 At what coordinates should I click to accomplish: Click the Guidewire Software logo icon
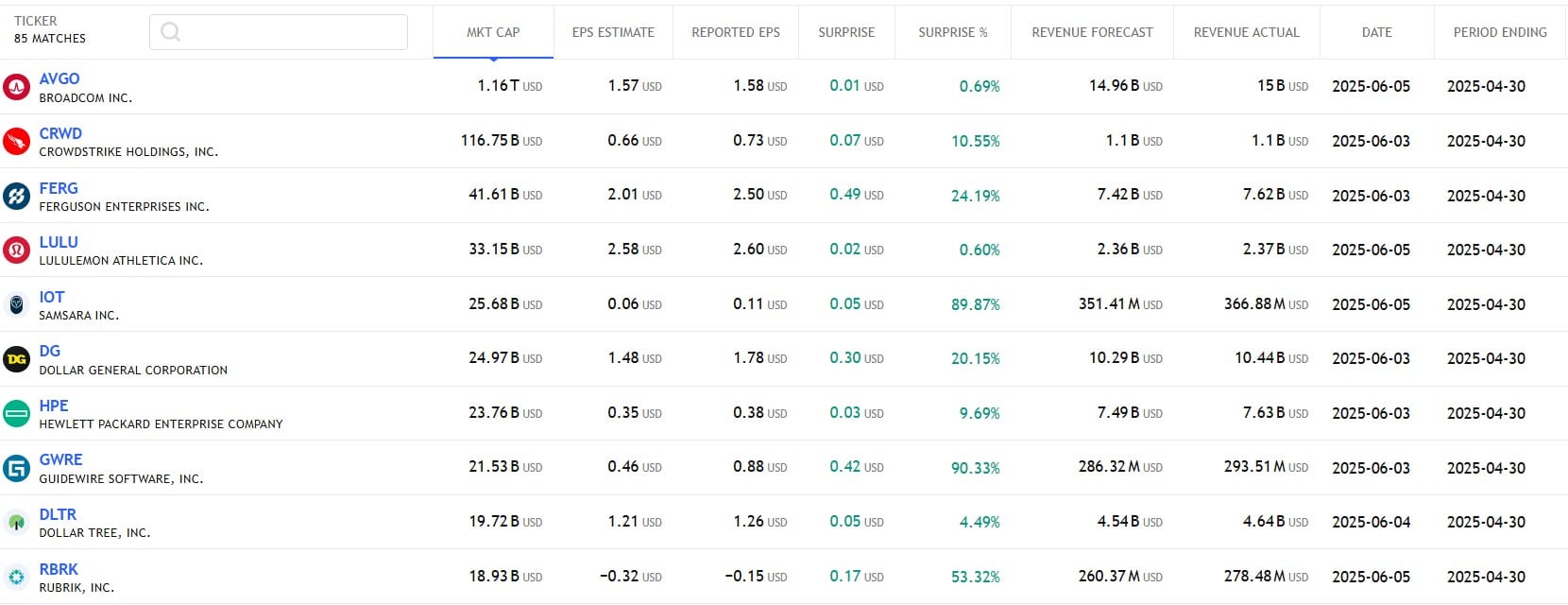[16, 468]
